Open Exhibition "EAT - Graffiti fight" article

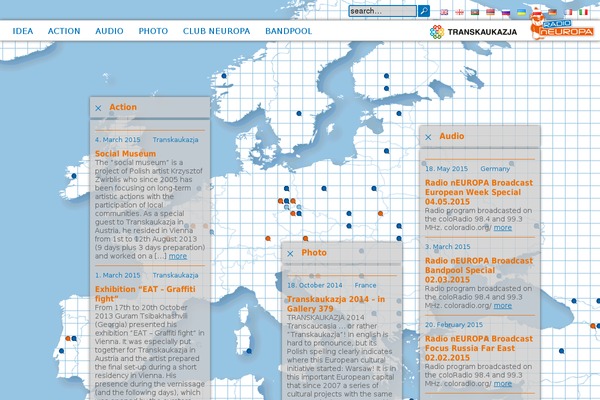pos(145,294)
